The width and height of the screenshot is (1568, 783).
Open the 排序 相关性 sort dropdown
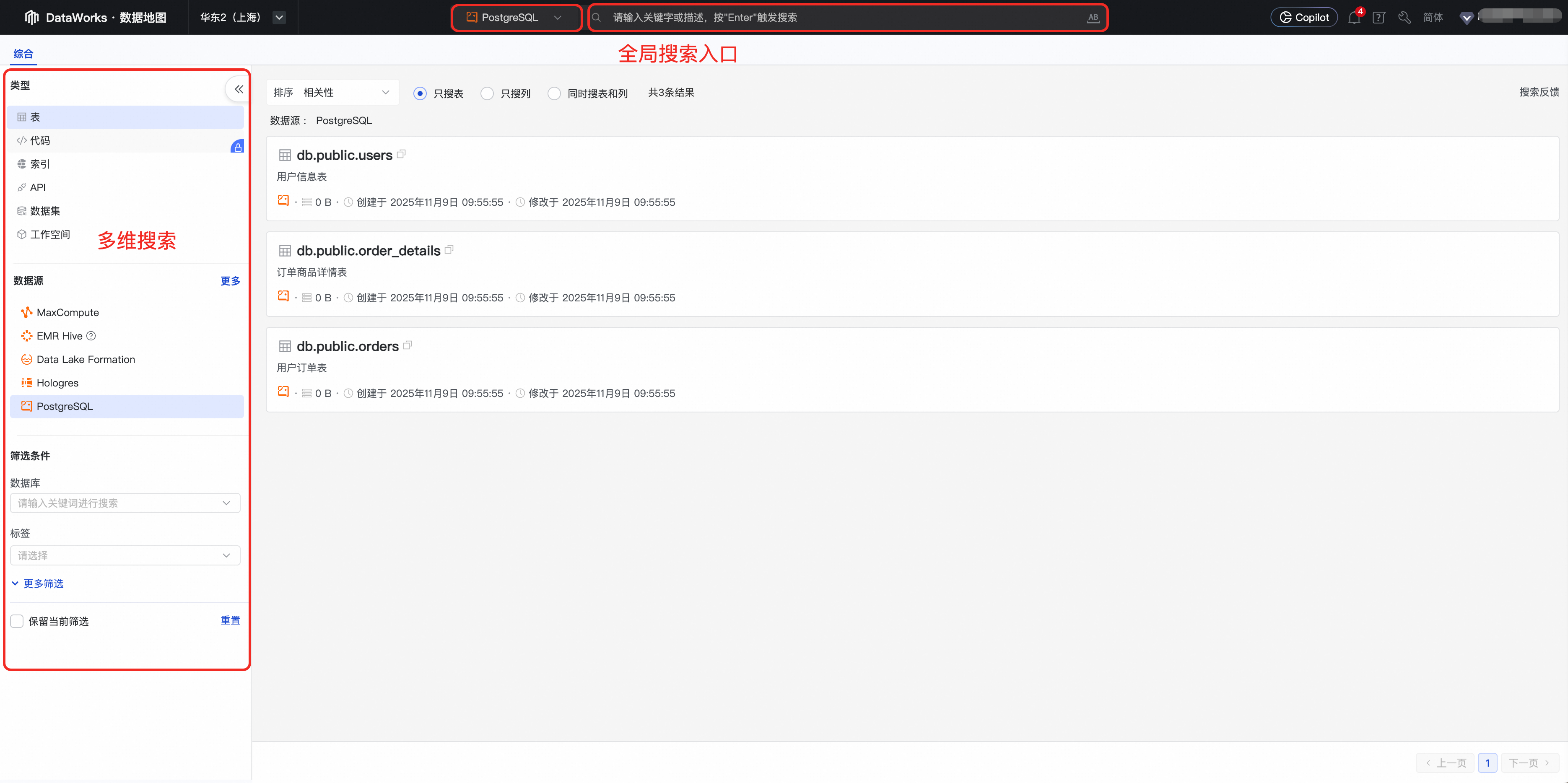(x=332, y=93)
